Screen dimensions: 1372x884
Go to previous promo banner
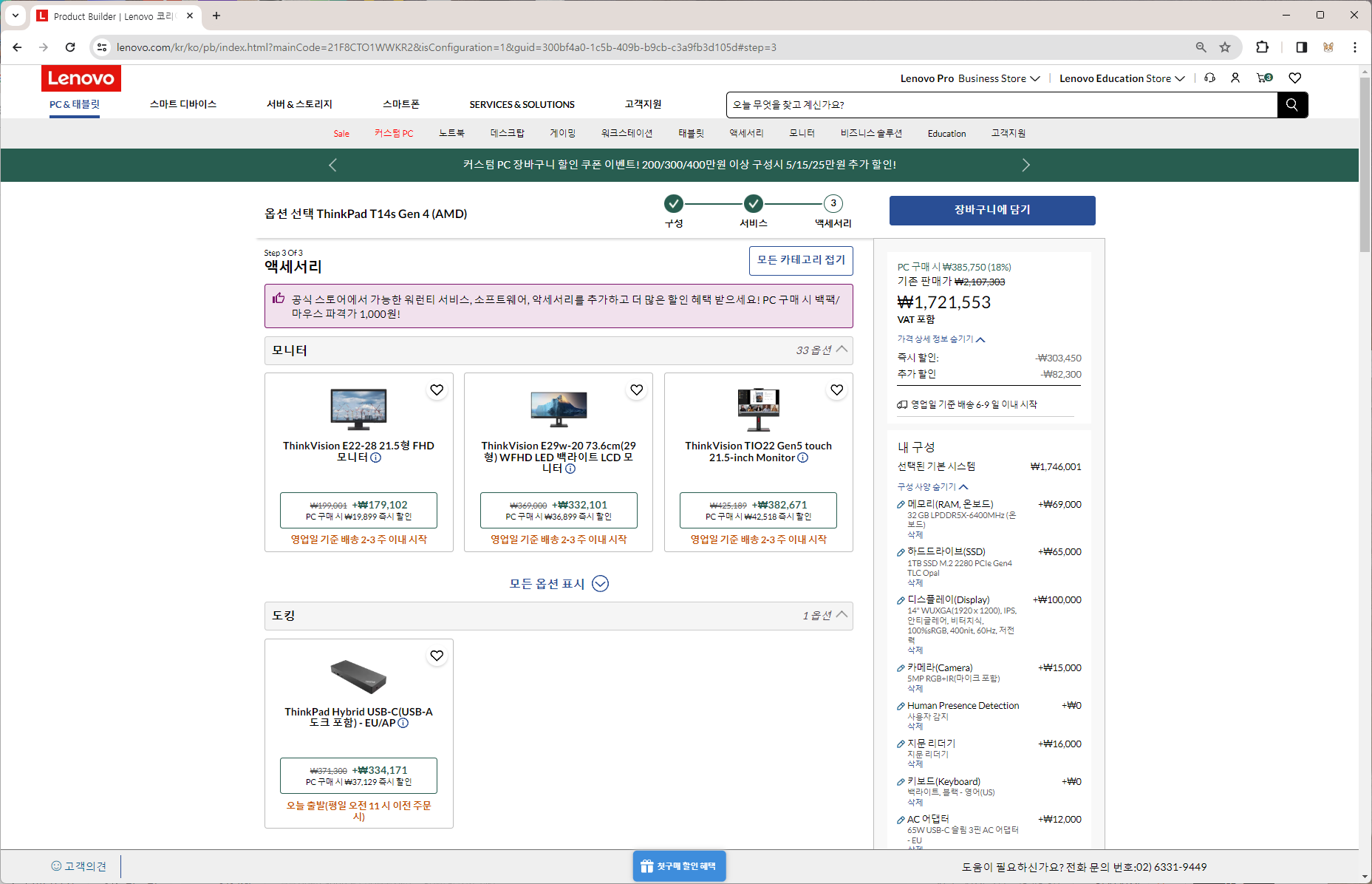tap(332, 165)
